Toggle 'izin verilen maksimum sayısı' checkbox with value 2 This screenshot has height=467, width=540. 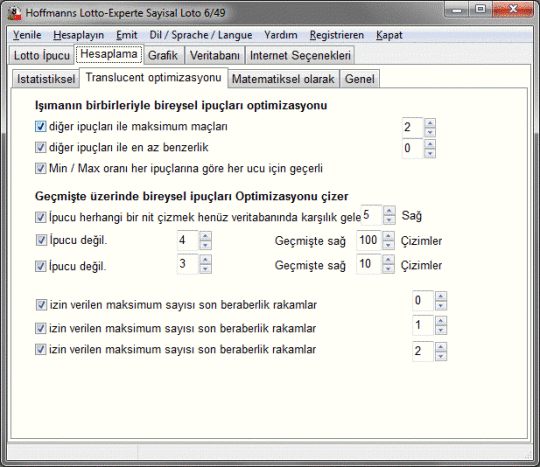tap(40, 350)
